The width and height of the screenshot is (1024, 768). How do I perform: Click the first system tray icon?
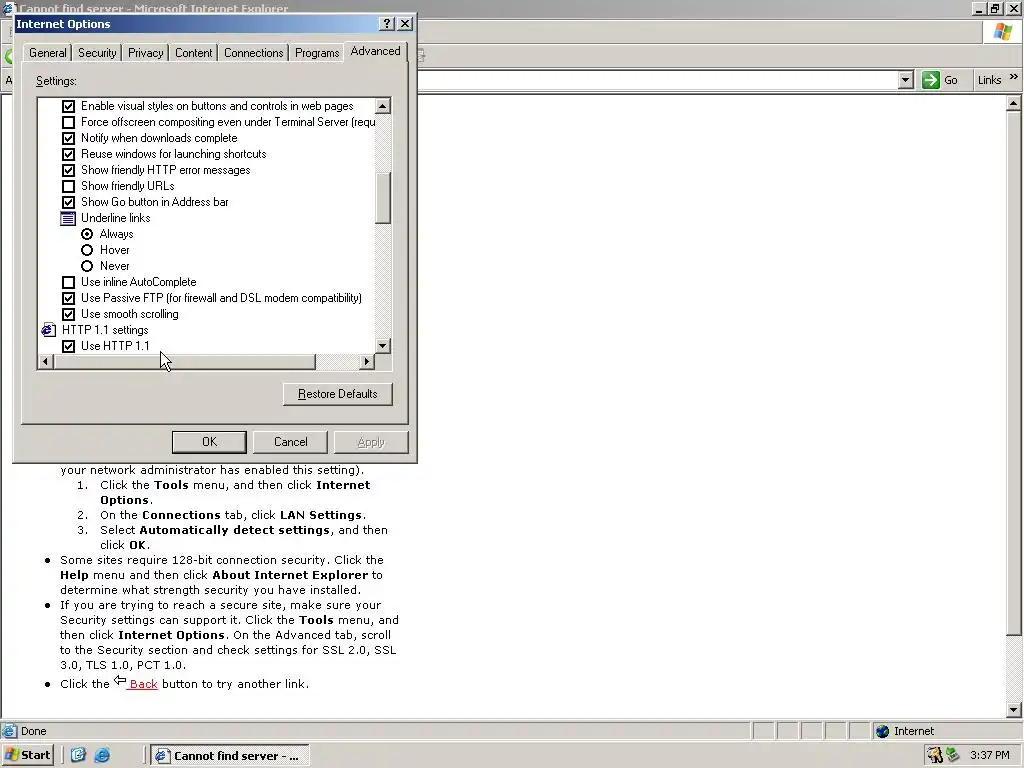tap(935, 755)
